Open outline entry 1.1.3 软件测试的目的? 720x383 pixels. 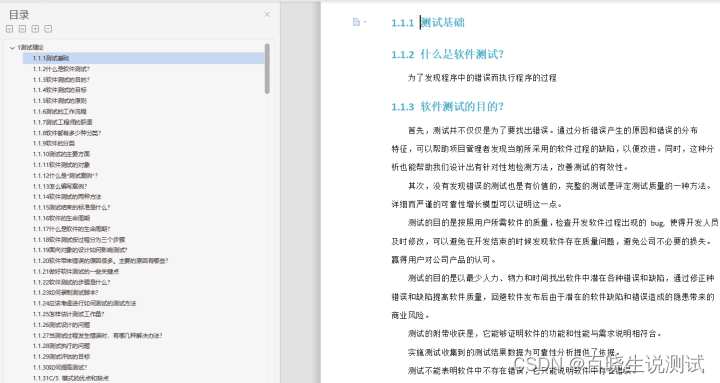(x=61, y=79)
